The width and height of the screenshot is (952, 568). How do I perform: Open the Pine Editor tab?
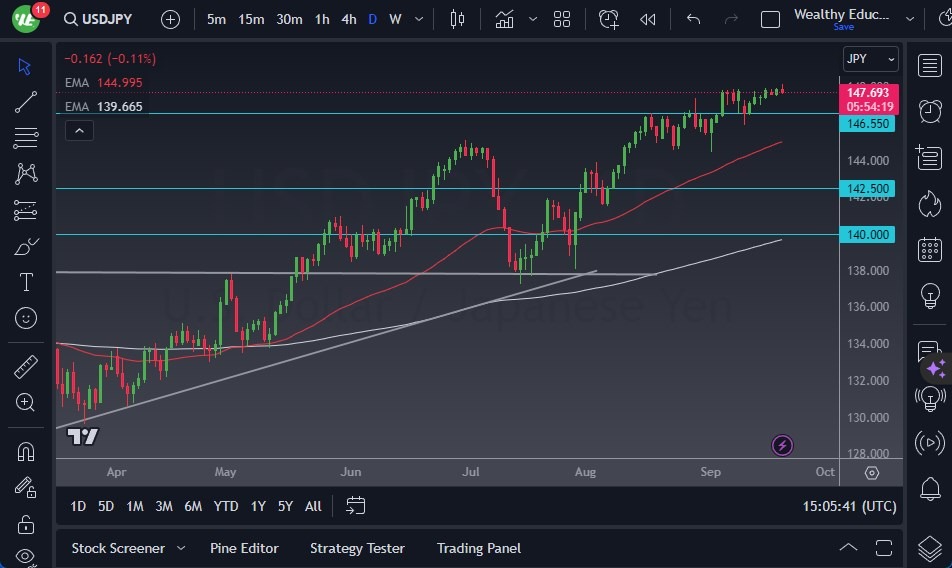coord(244,548)
